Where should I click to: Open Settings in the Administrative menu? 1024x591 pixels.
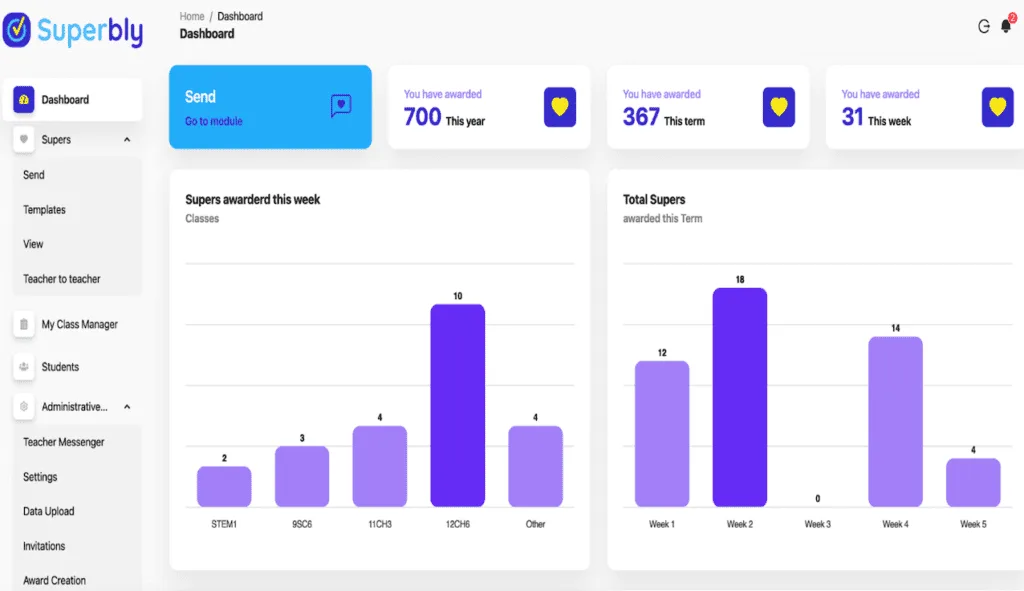(x=40, y=477)
